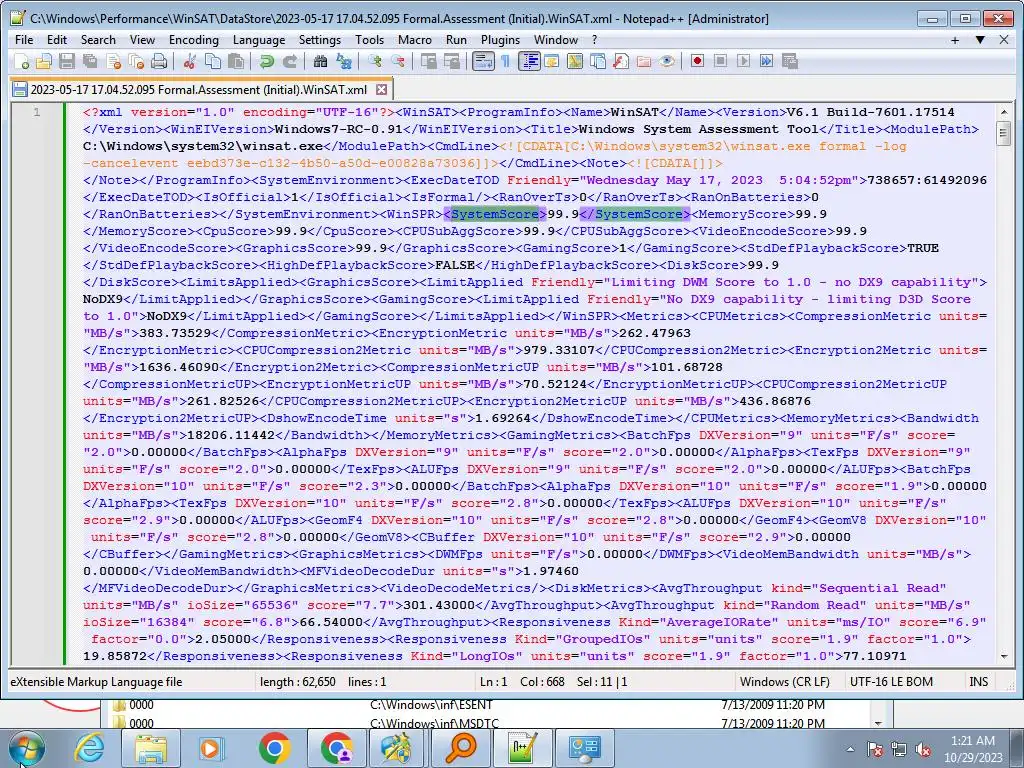
Task: Click the INS status bar indicator
Action: (x=978, y=682)
